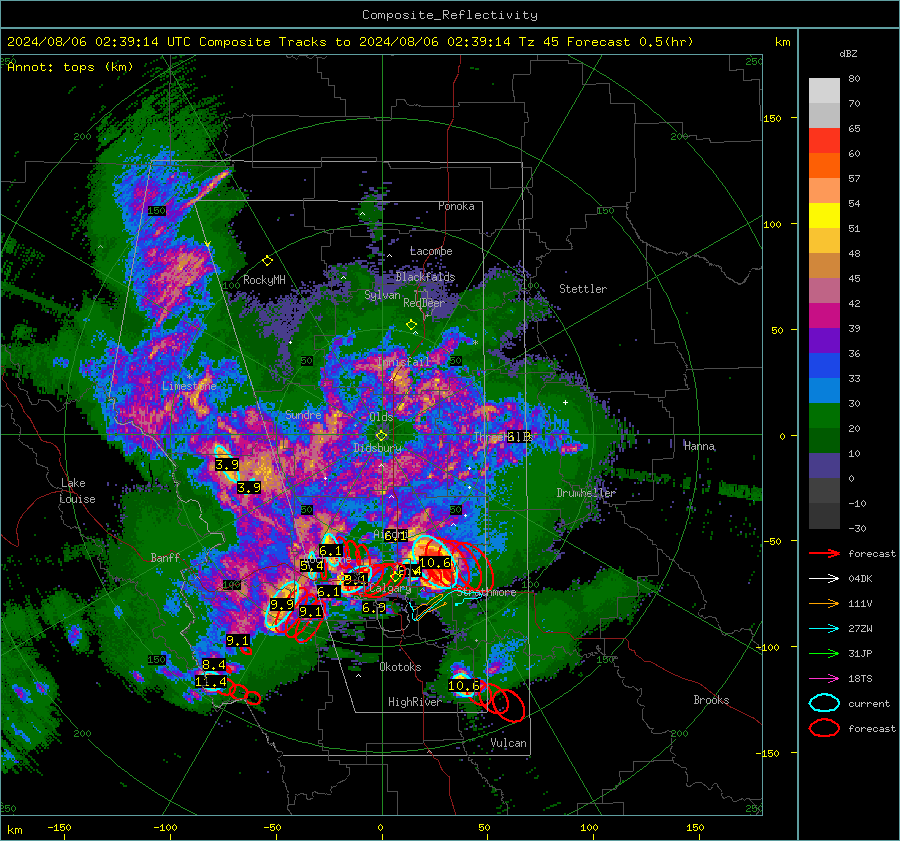Screen dimensions: 900x841
Task: Click the dBZ legend heading
Action: 848,54
